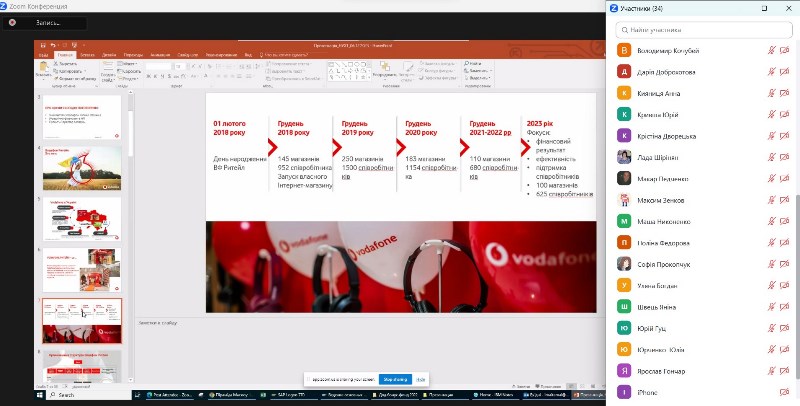Screen dimensions: 800x406
Task: Toggle Italic formatting in PowerPoint font group
Action: (x=156, y=77)
